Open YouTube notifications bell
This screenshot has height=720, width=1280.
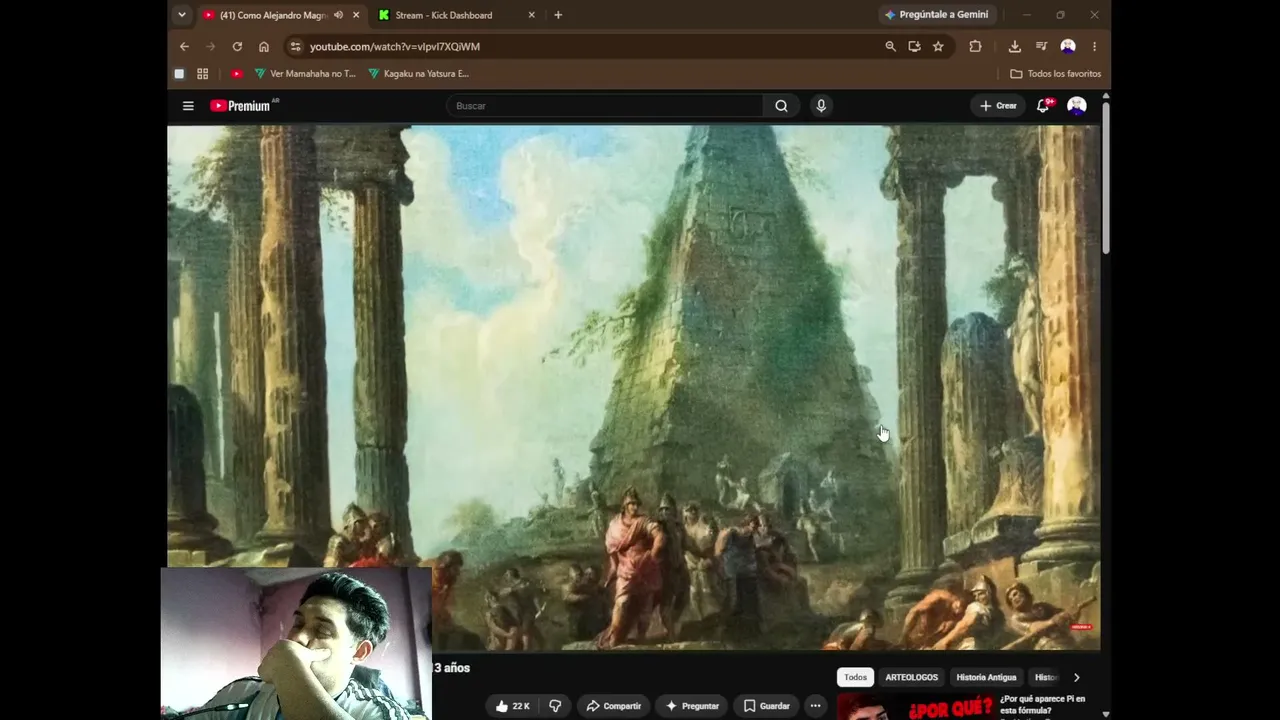click(1043, 106)
